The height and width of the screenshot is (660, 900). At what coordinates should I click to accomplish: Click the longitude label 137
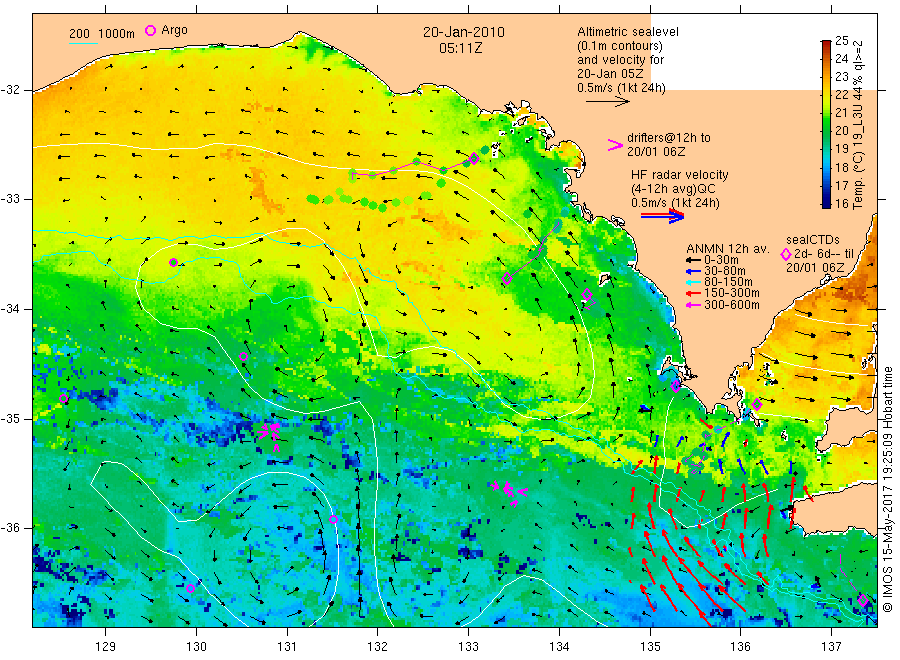(x=831, y=647)
